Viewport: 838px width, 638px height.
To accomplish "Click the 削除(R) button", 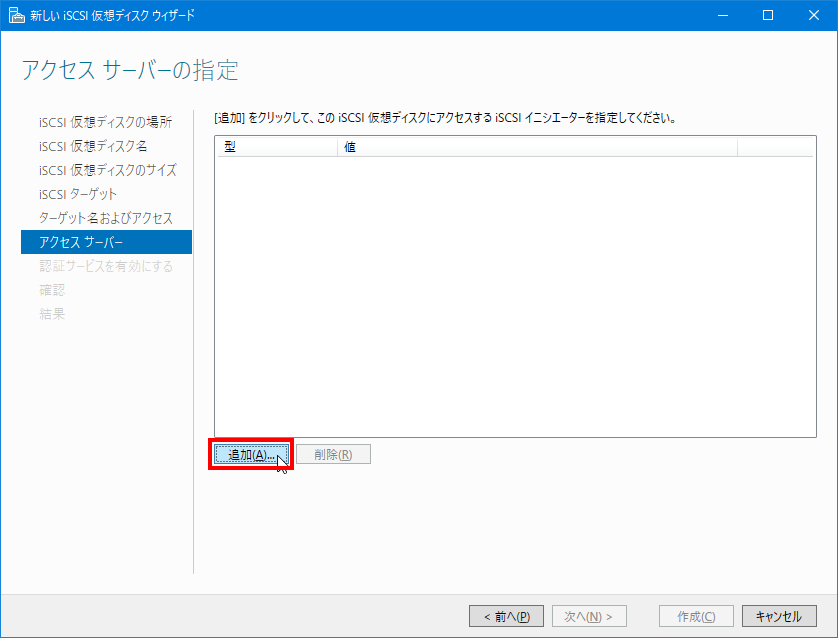I will 333,453.
